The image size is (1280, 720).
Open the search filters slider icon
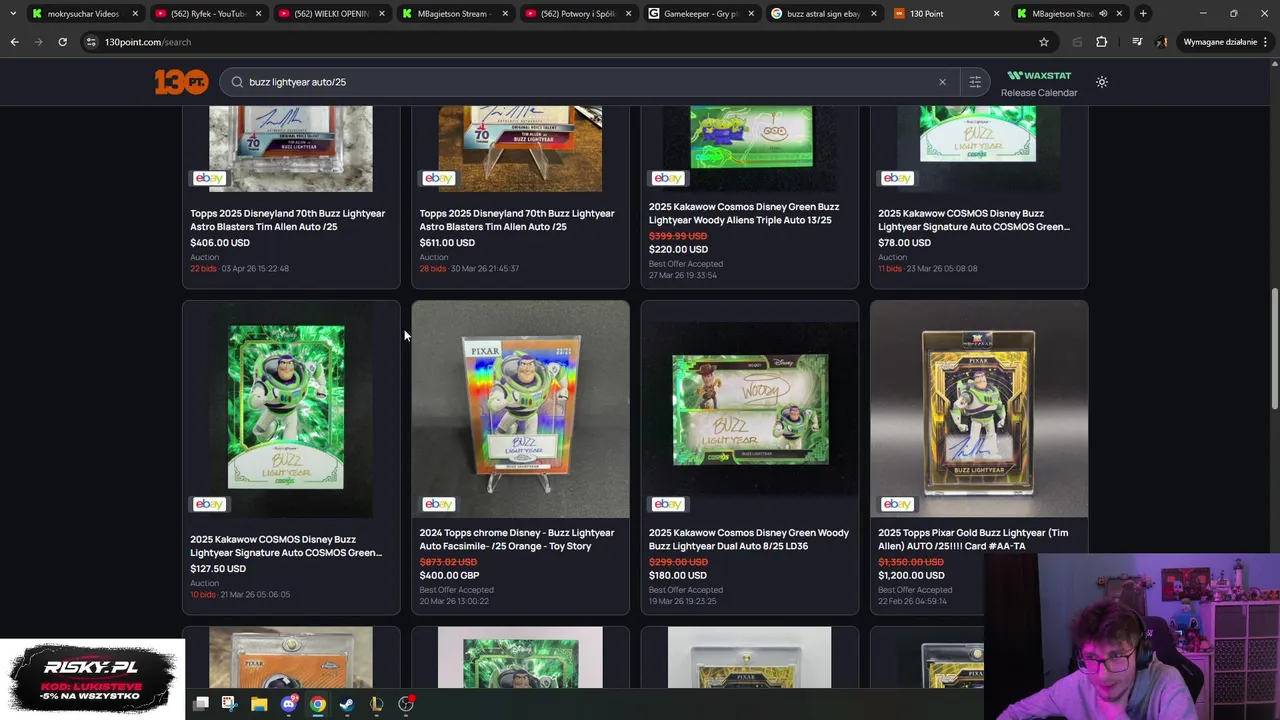(975, 82)
